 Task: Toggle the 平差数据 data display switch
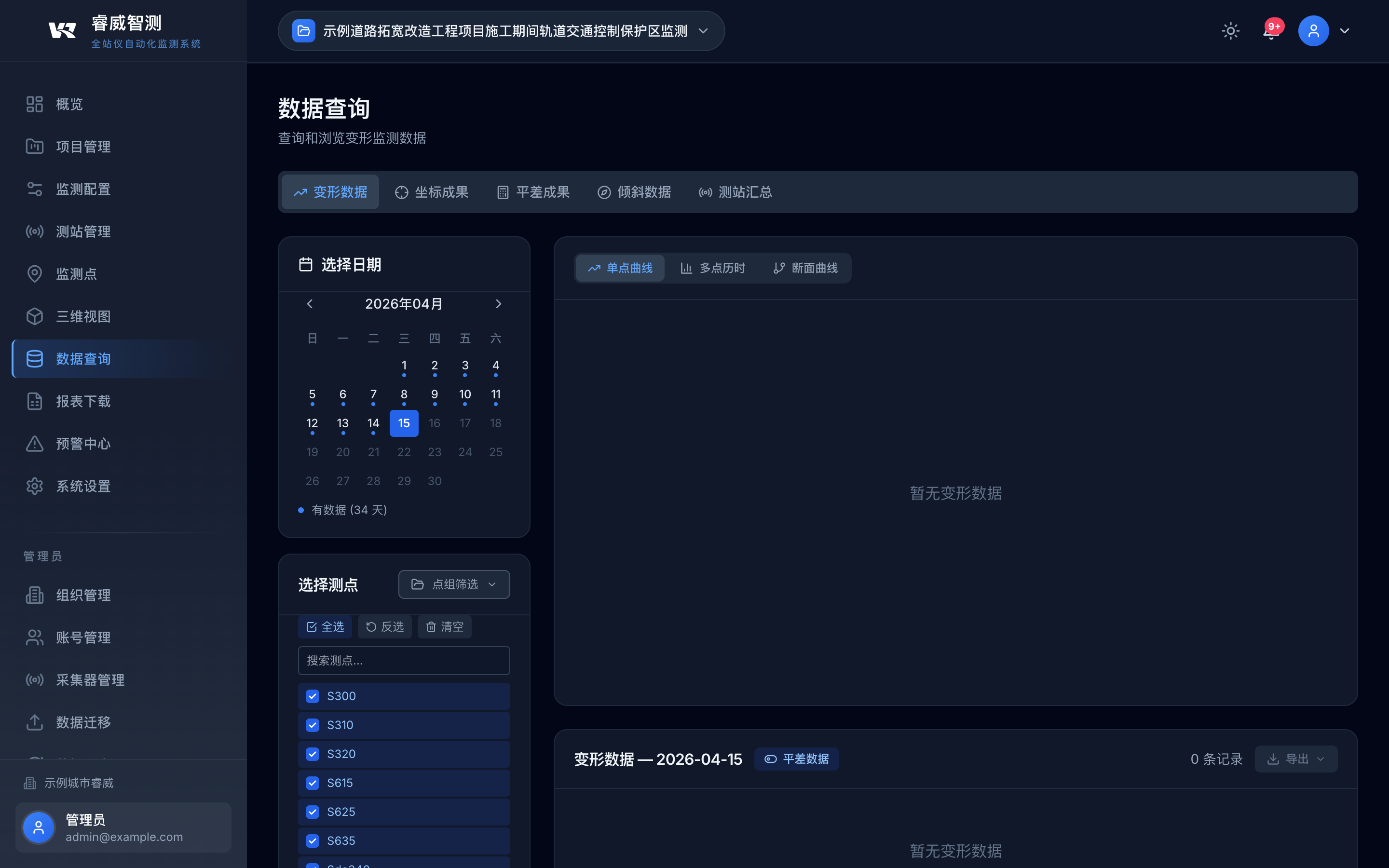tap(796, 759)
